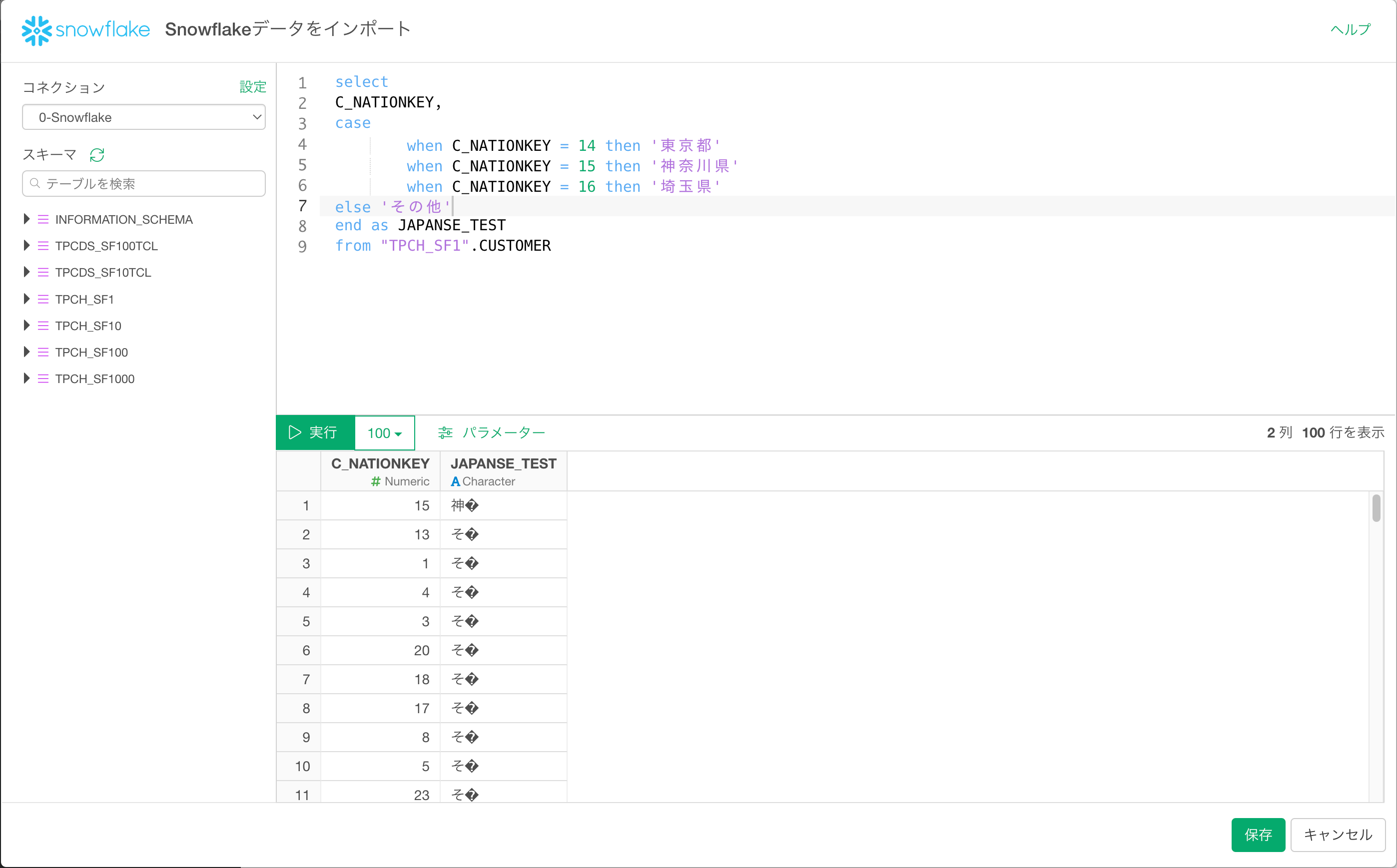Image resolution: width=1397 pixels, height=868 pixels.
Task: Click the schema icon beside TPCH_SF100
Action: pyautogui.click(x=43, y=352)
